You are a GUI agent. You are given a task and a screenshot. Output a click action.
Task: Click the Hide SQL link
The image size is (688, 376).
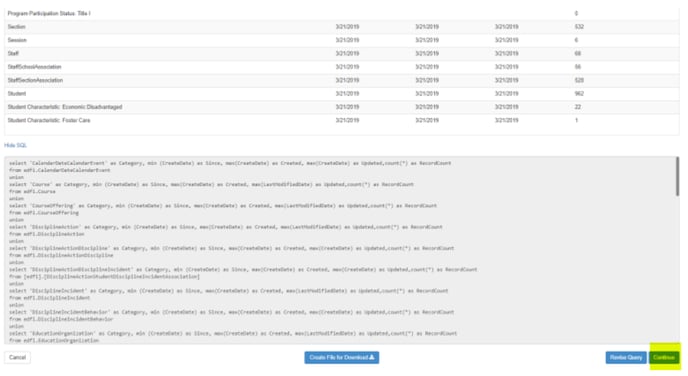click(15, 145)
